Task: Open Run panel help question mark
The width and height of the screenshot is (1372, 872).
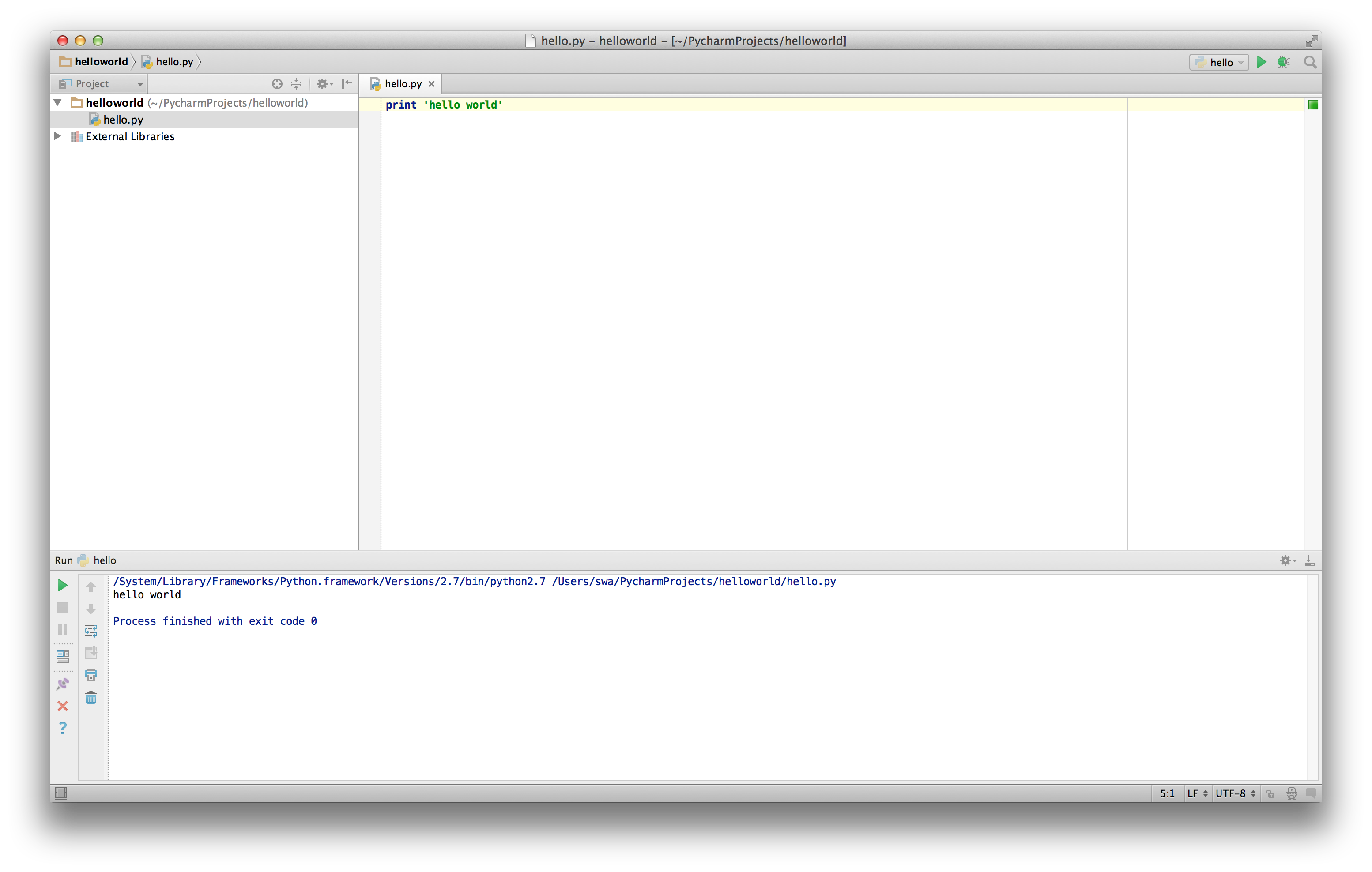Action: coord(63,728)
